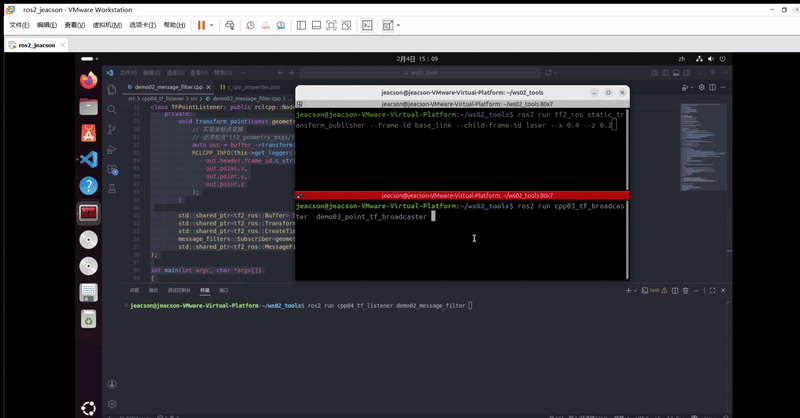This screenshot has width=800, height=418.
Task: Open Run and Debug in activity bar
Action: pos(112,150)
